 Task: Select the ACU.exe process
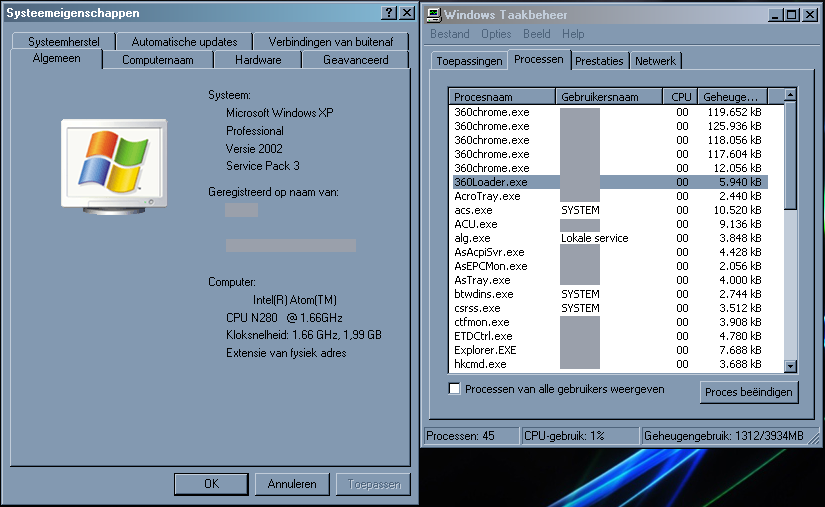pos(609,224)
